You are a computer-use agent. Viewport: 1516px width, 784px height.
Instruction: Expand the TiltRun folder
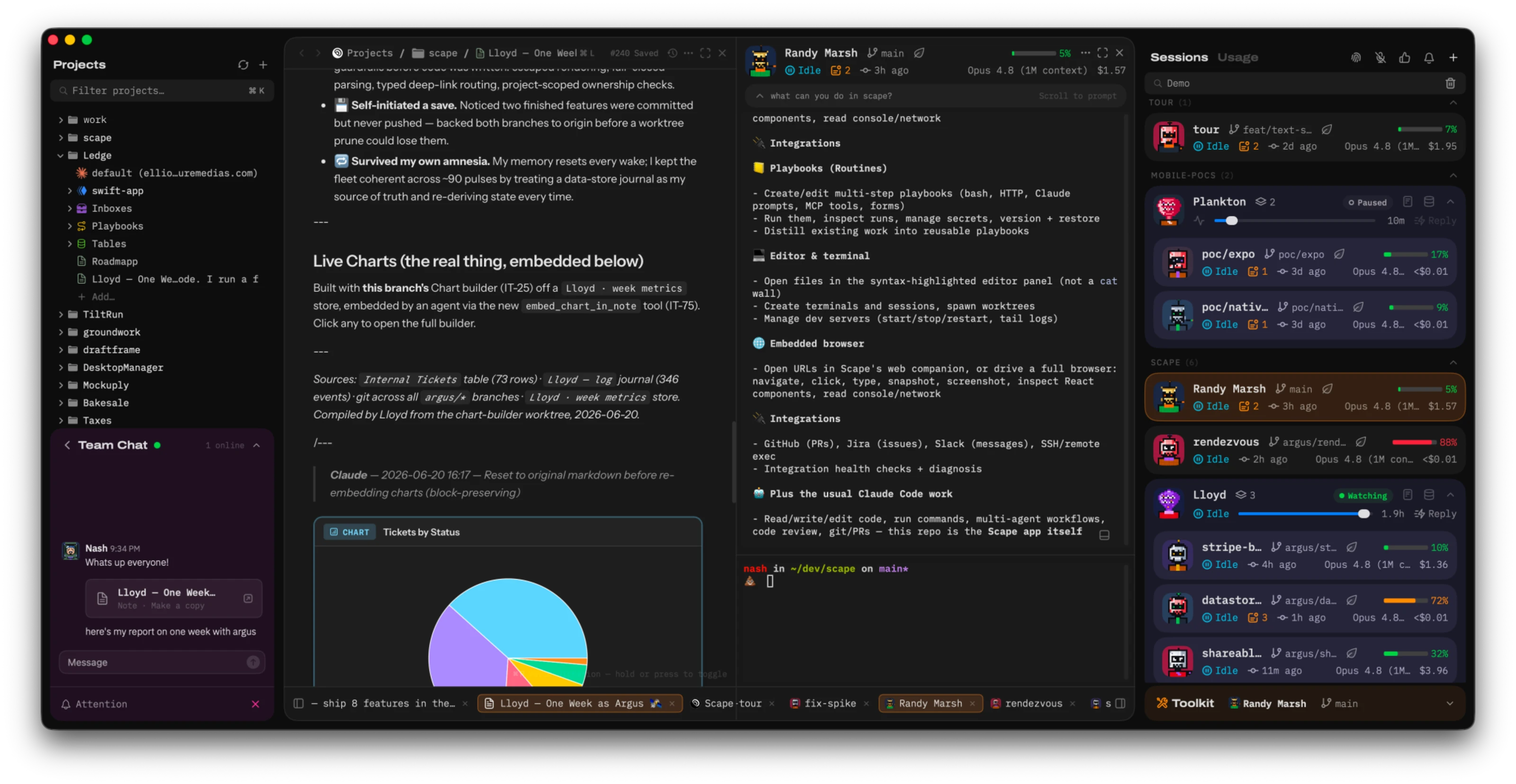(61, 314)
